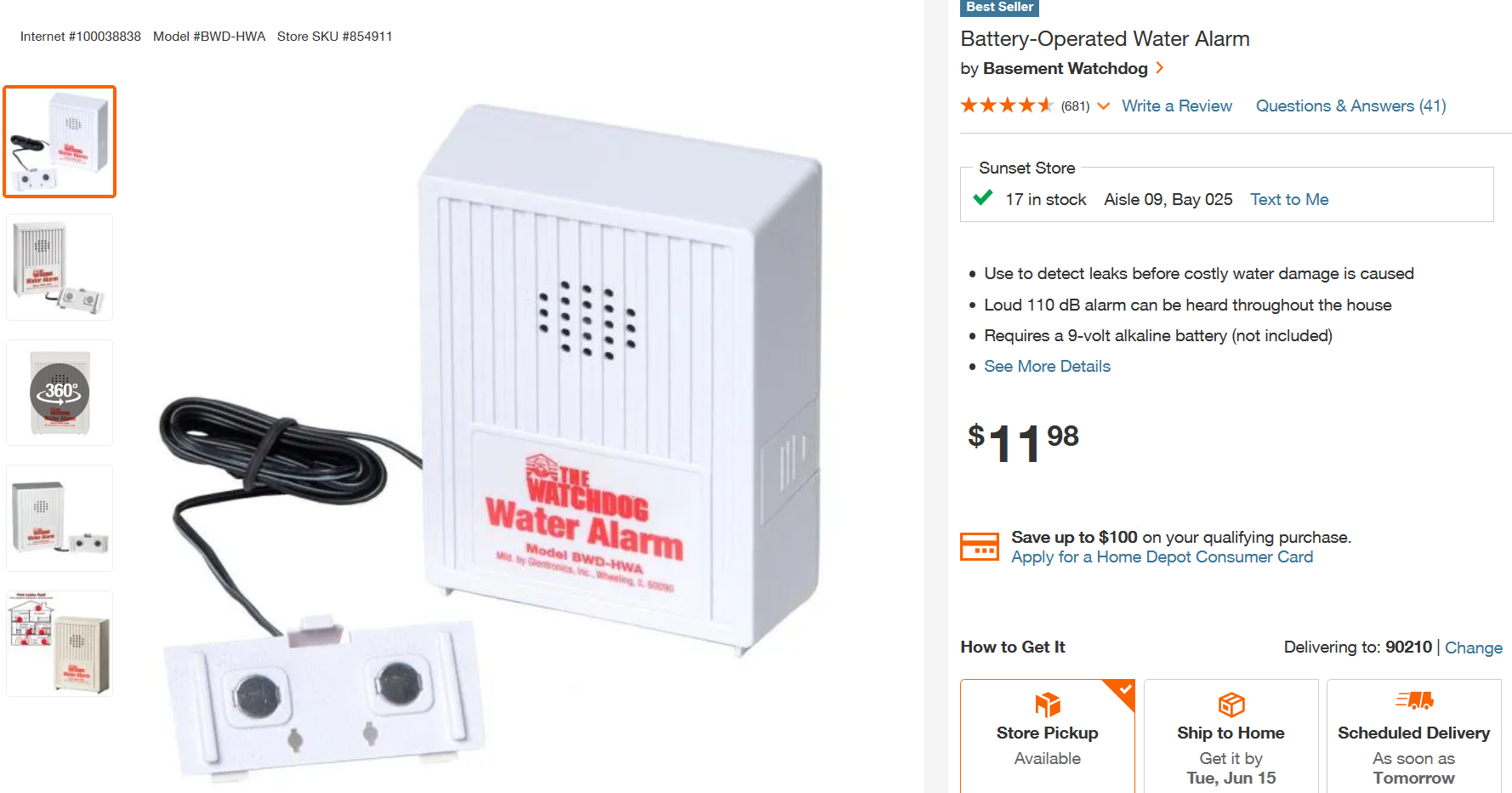
Task: Click the star rating icons
Action: click(x=1007, y=105)
